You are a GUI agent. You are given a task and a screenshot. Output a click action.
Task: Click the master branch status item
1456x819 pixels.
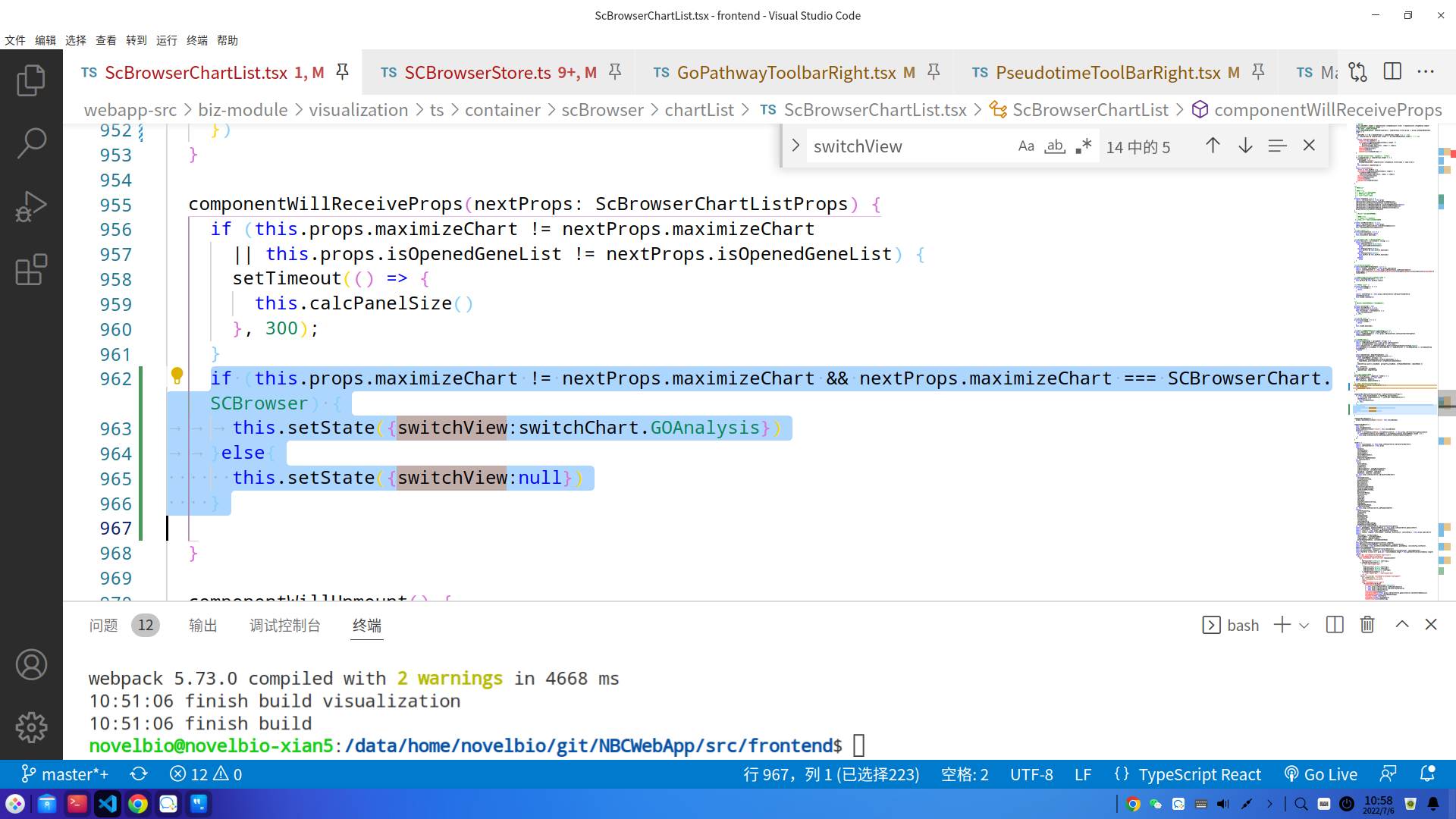65,774
